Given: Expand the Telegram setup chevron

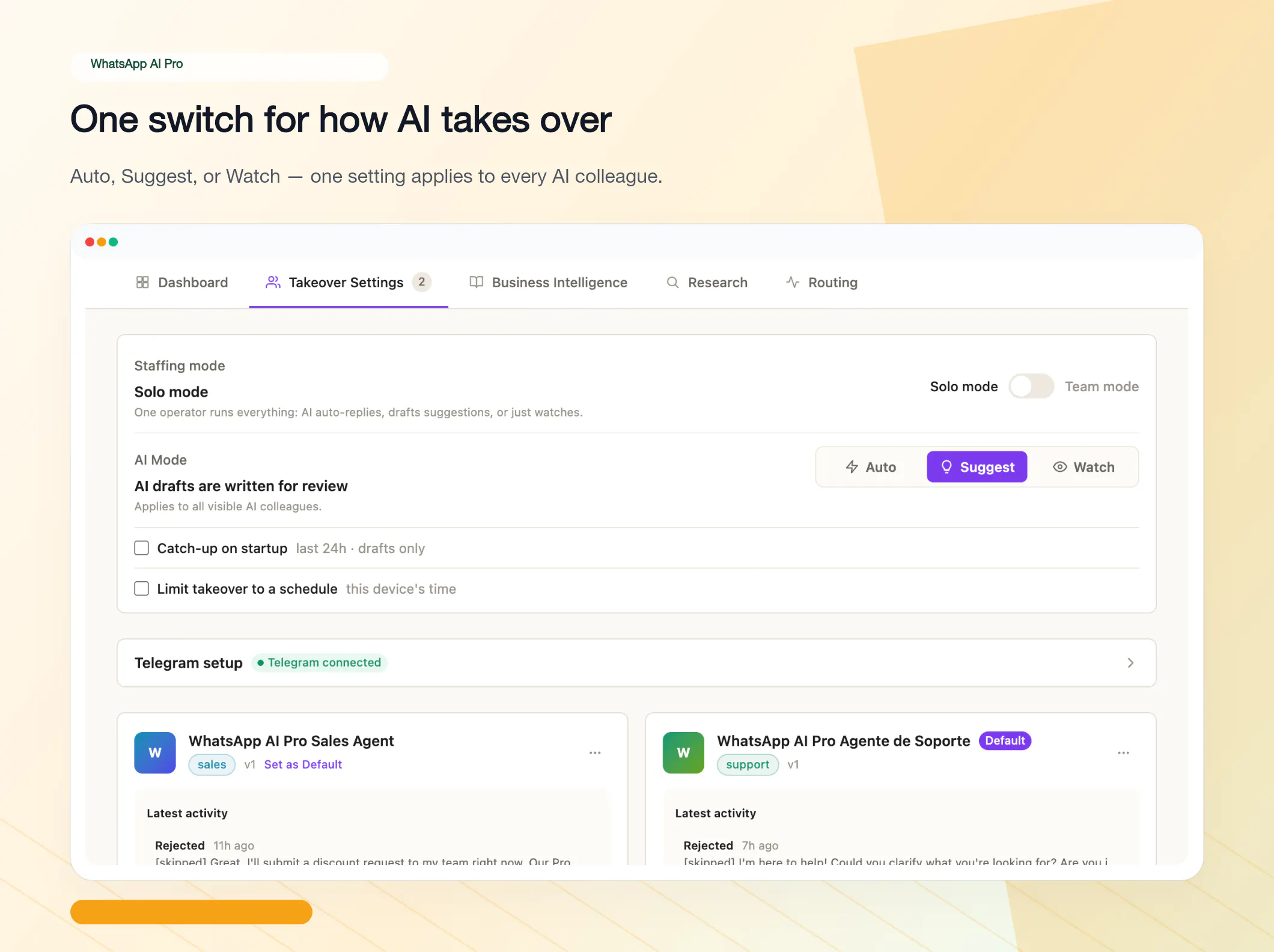Looking at the screenshot, I should tap(1130, 663).
